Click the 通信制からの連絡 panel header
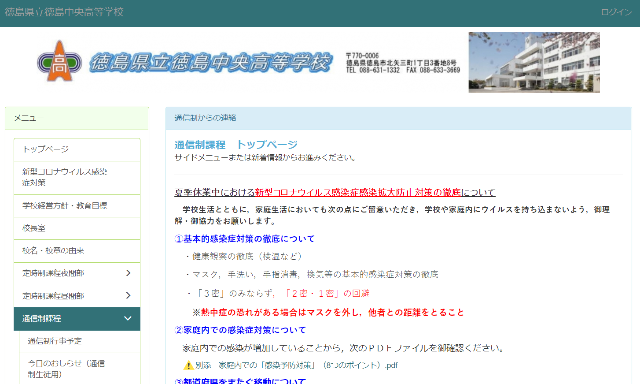Viewport: 640px width, 384px height. pyautogui.click(x=398, y=118)
